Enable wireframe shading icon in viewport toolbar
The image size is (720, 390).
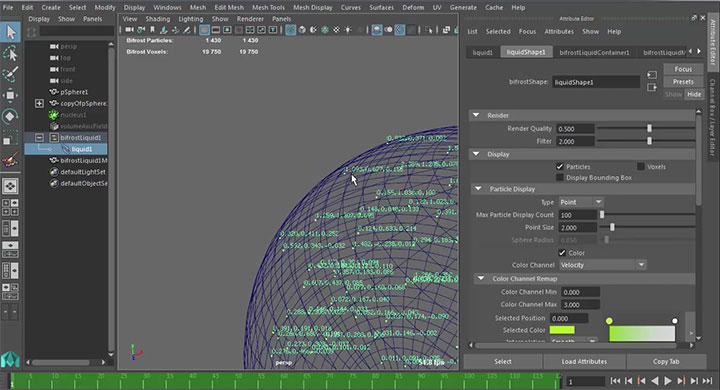pyautogui.click(x=291, y=30)
